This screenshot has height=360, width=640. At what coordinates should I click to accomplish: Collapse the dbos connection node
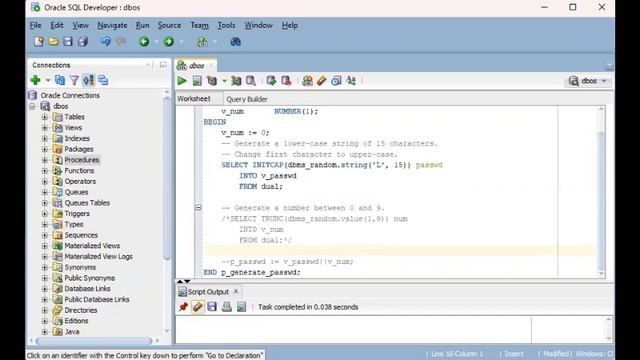tap(32, 106)
